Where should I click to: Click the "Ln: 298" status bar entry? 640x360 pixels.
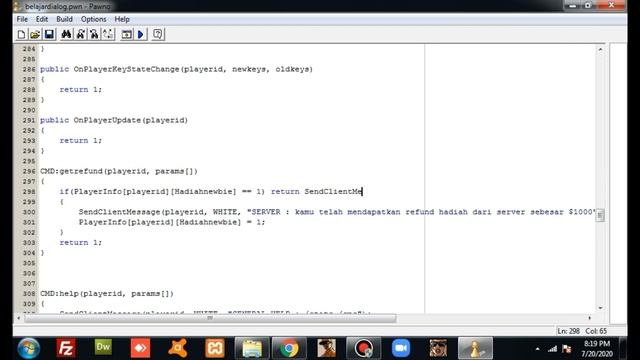click(x=568, y=331)
